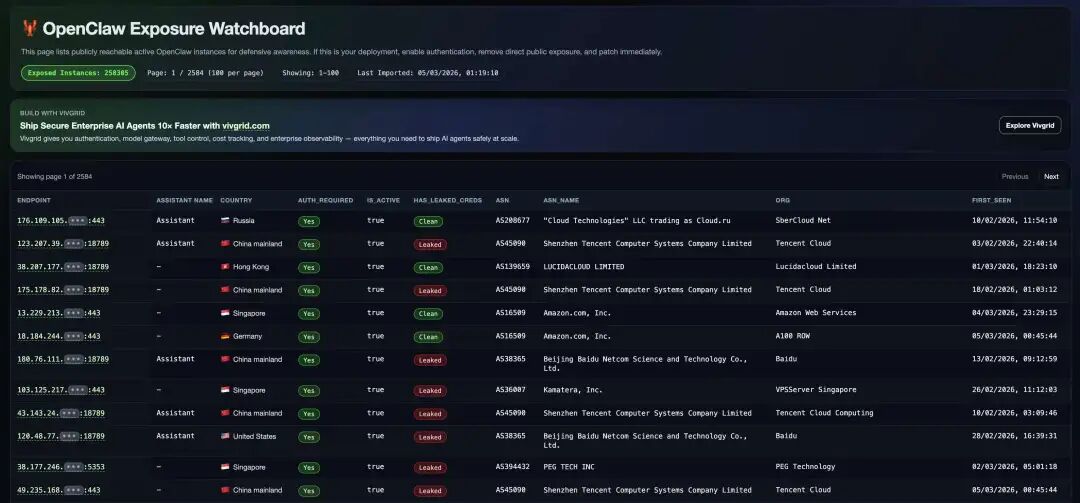Open endpoint 176.109.105 on port 443
1080x503 pixels.
pyautogui.click(x=61, y=220)
